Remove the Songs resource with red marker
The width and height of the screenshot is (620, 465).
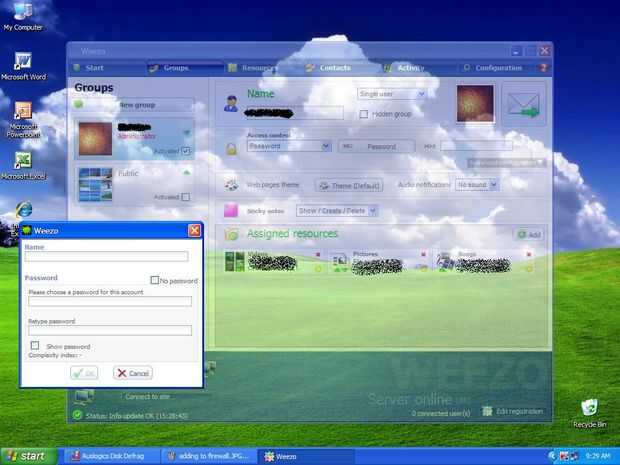[529, 254]
